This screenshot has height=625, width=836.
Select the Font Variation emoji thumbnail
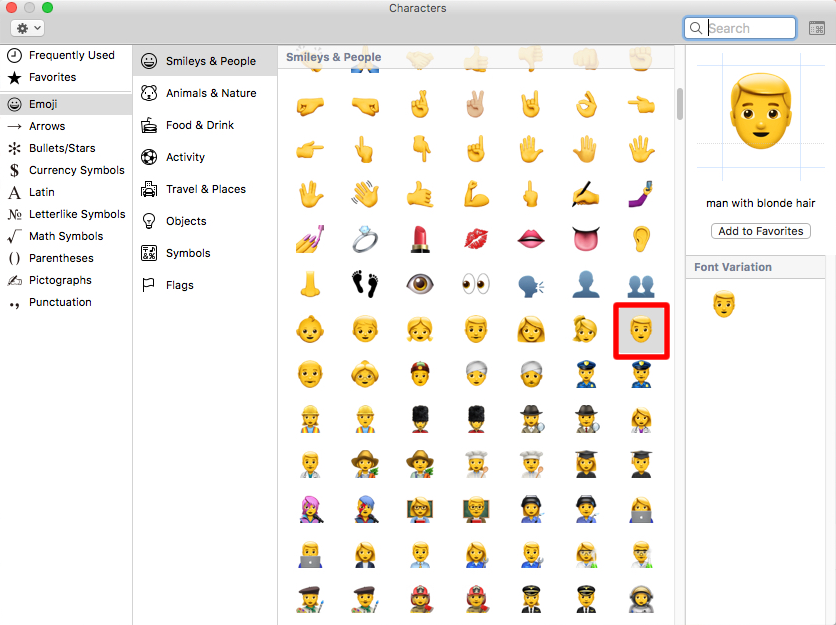coord(724,304)
